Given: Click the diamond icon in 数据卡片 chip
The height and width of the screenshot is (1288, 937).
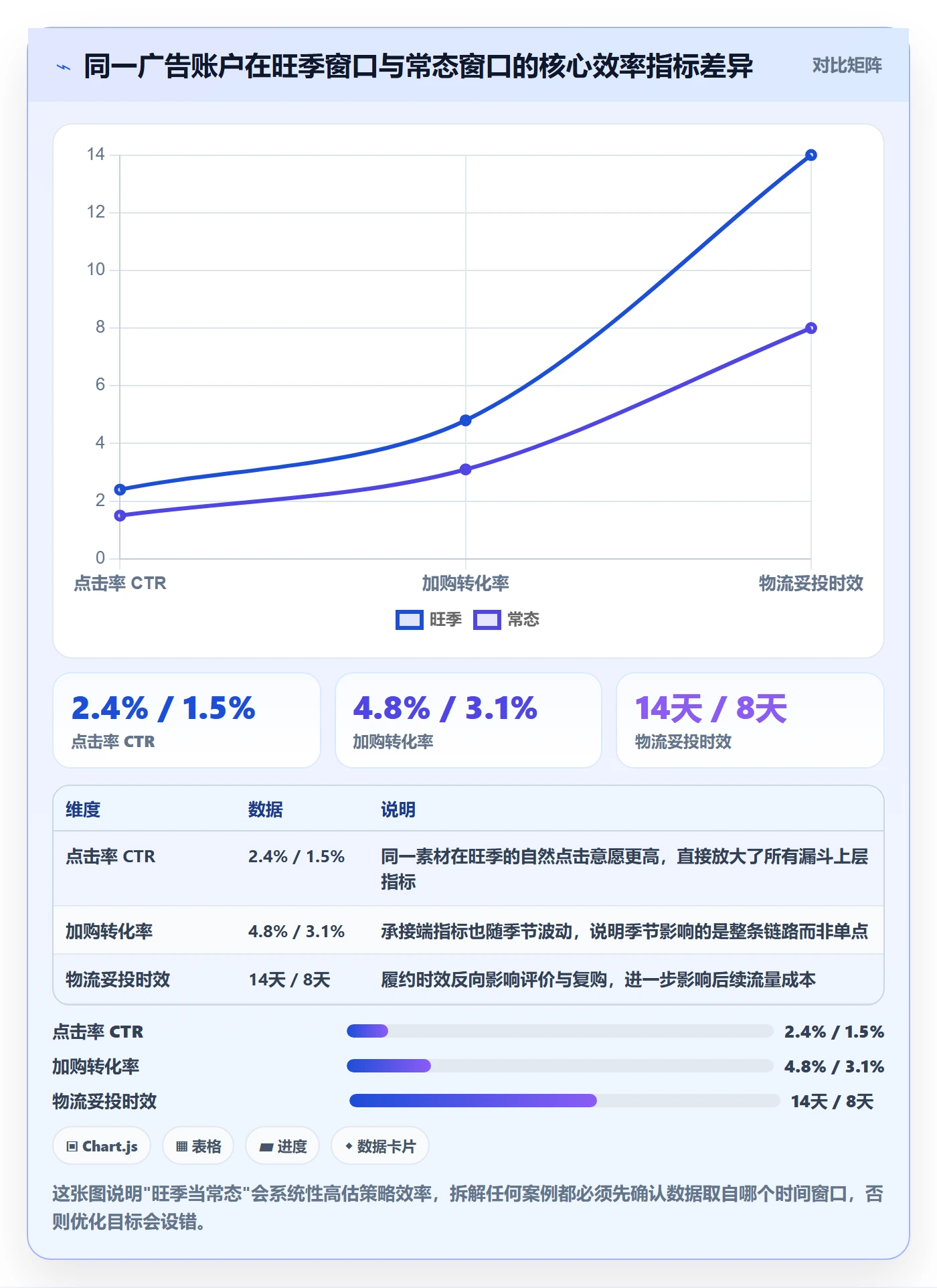Looking at the screenshot, I should click(x=349, y=1146).
